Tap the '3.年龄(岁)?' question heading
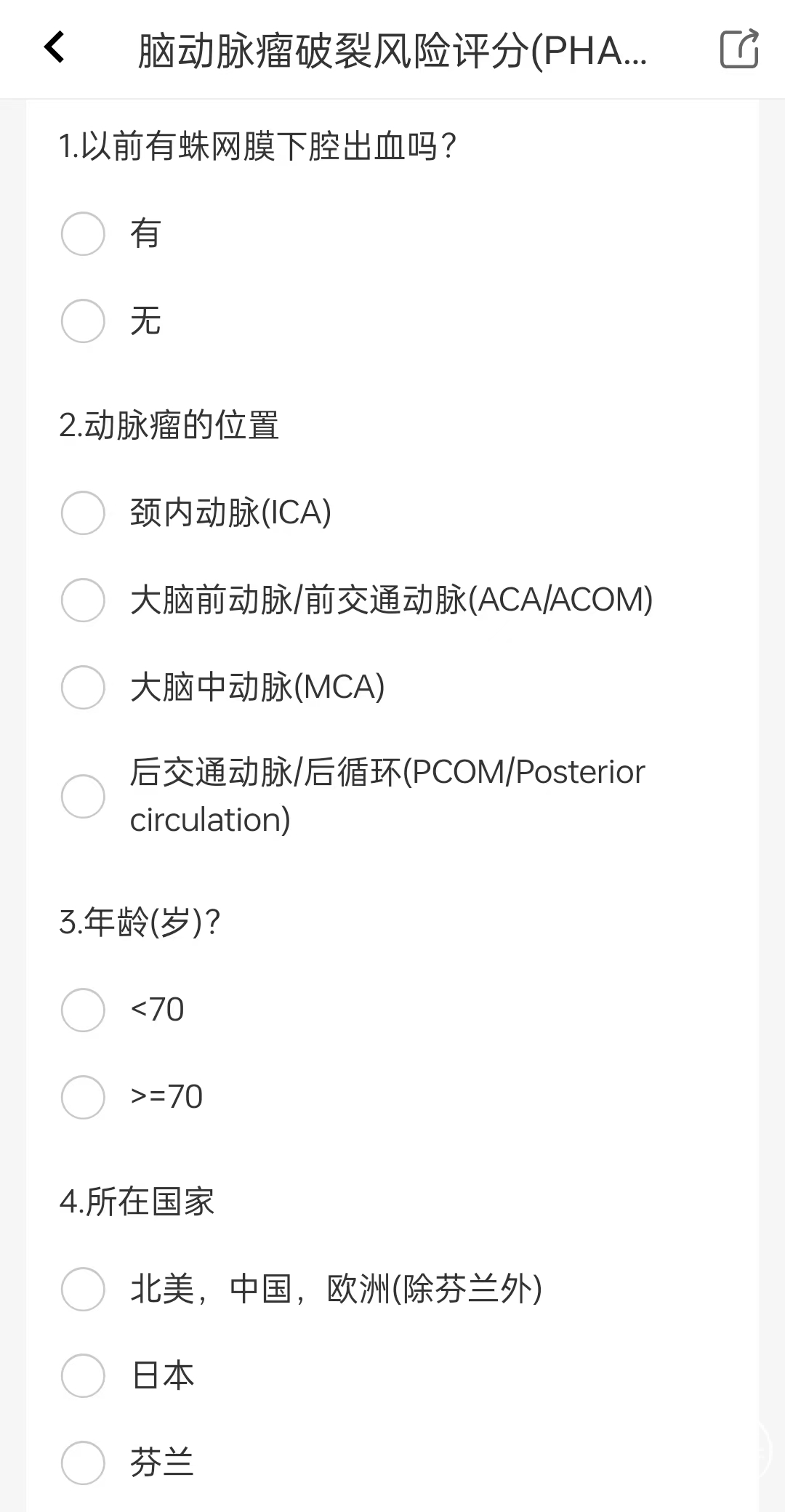Image resolution: width=785 pixels, height=1512 pixels. coord(140,923)
